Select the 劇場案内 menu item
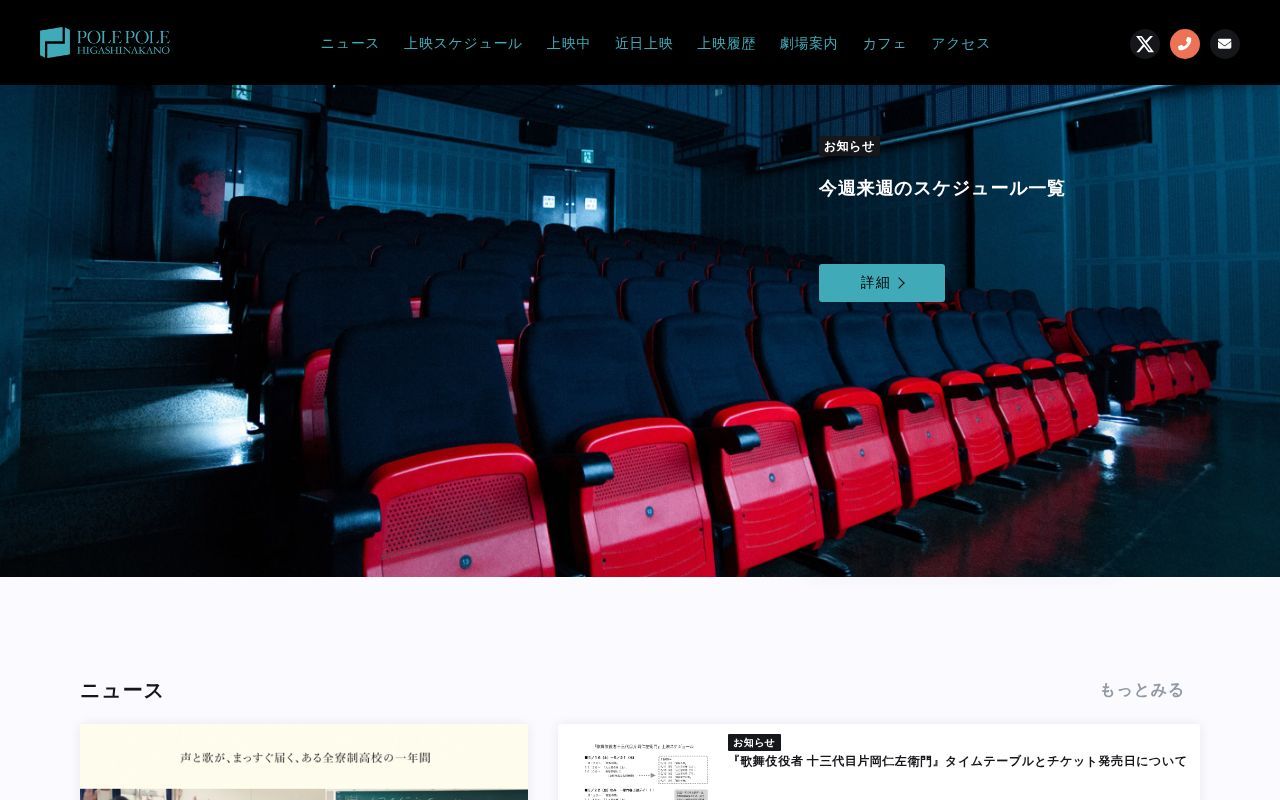 click(x=809, y=44)
